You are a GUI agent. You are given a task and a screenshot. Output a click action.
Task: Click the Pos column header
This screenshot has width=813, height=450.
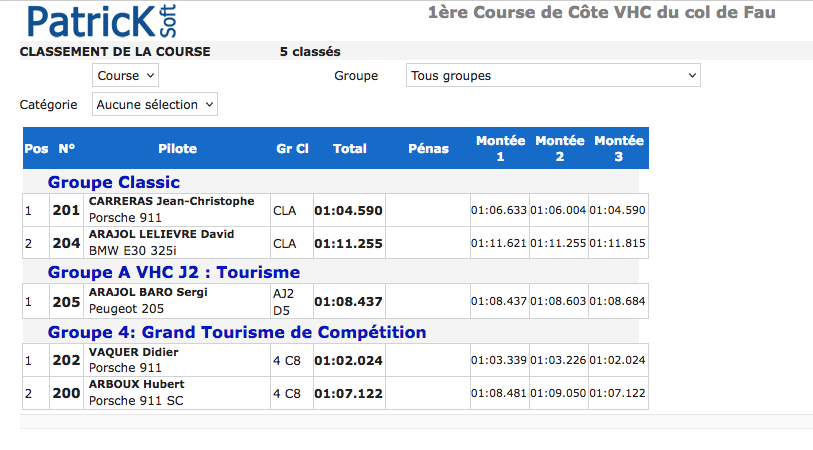[x=36, y=149]
